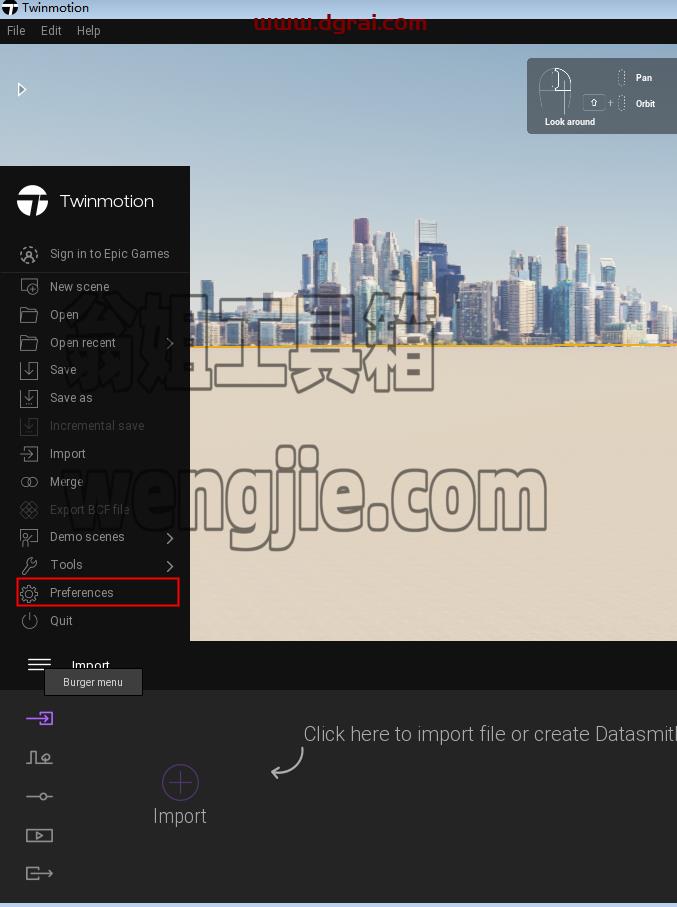This screenshot has height=907, width=677.
Task: Click the circular plus Import icon
Action: (x=180, y=782)
